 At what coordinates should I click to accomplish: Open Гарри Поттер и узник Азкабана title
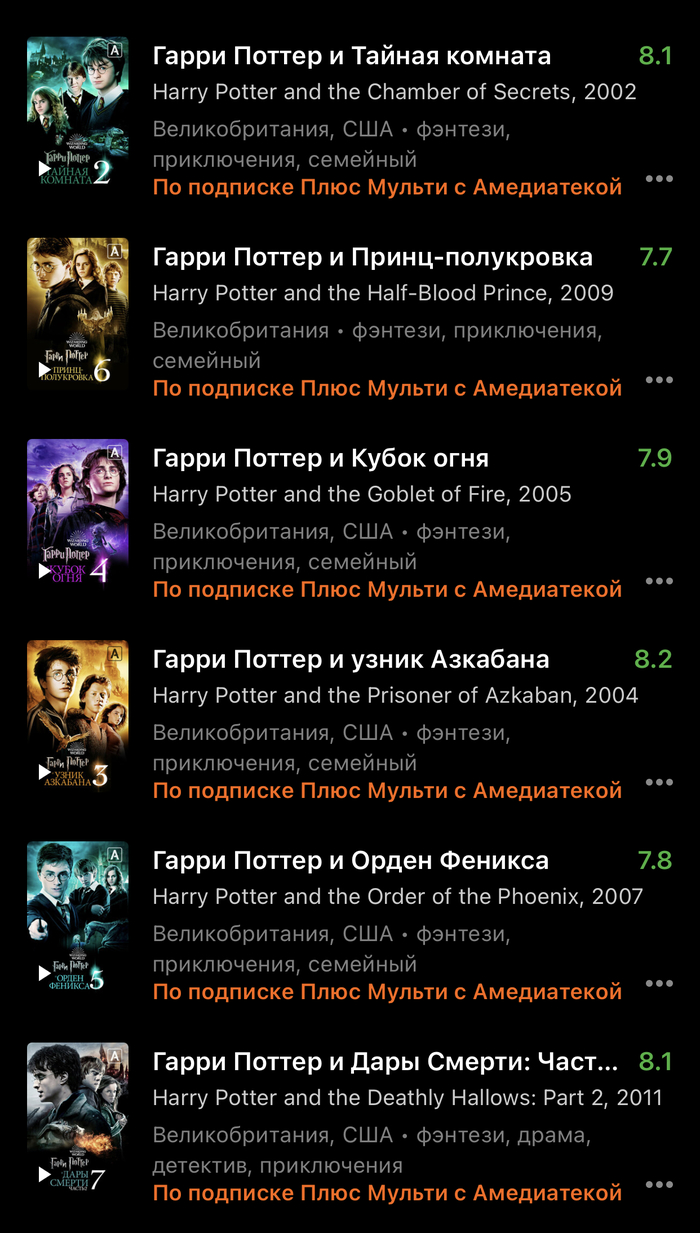351,660
